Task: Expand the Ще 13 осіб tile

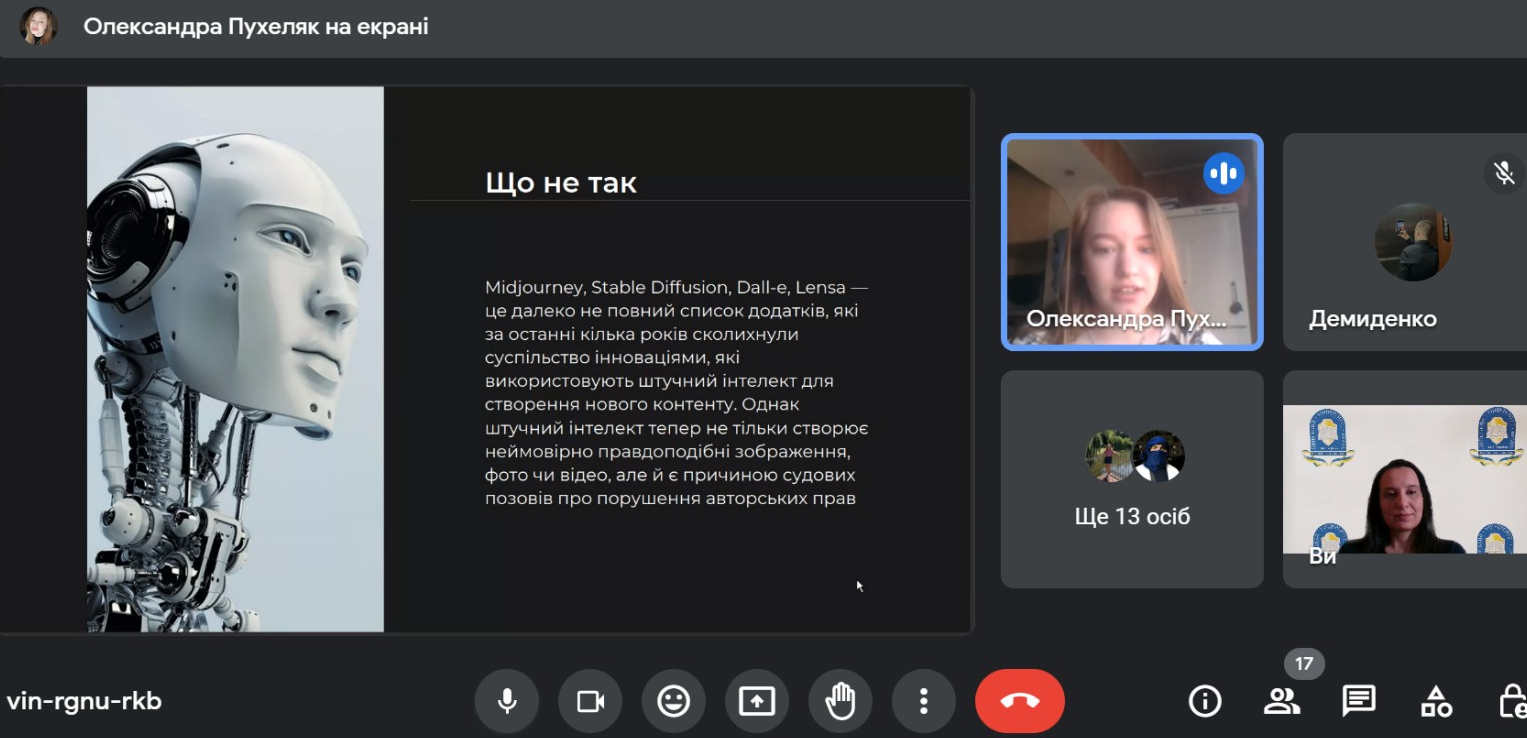Action: 1131,479
